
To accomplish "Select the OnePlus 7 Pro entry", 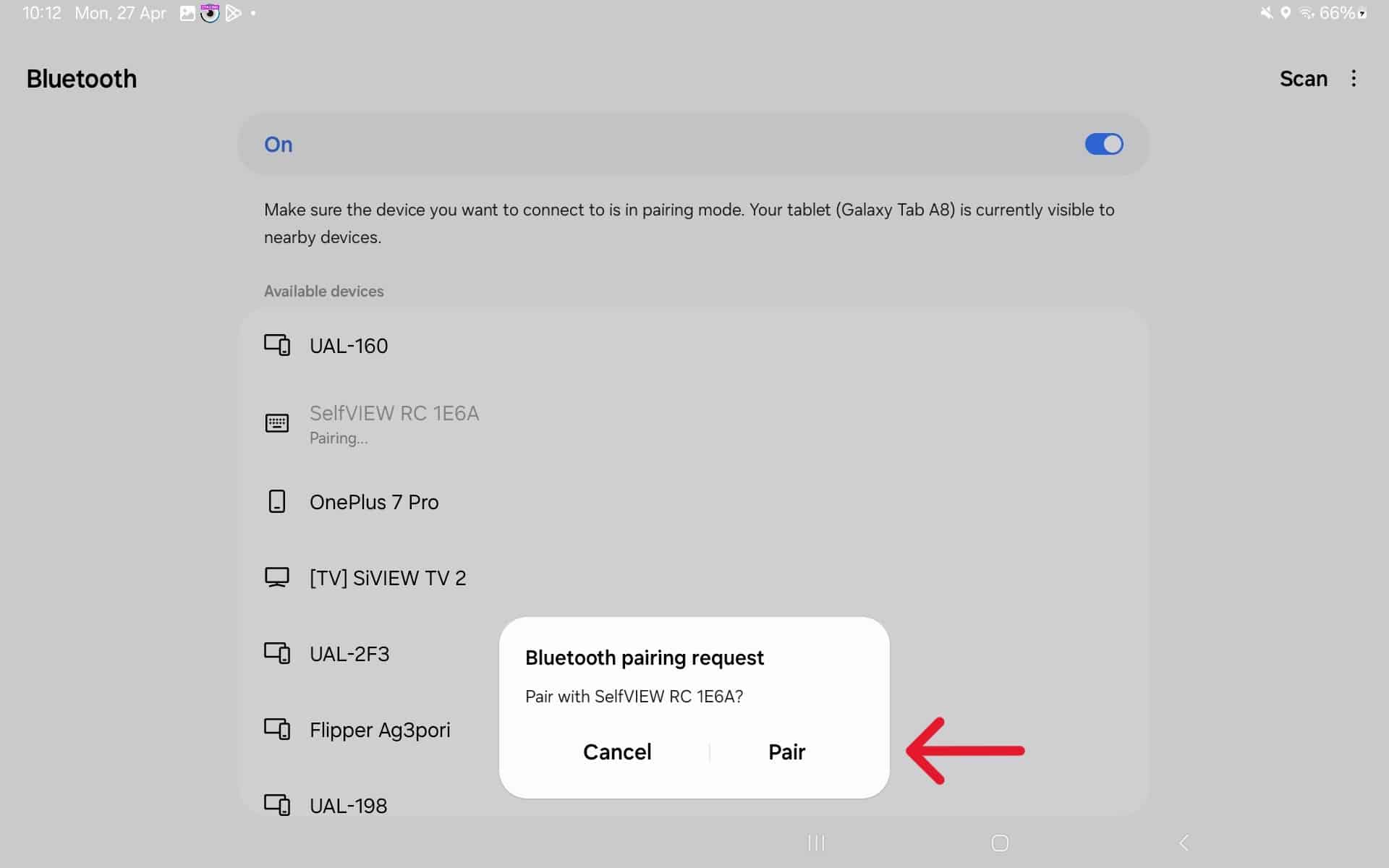I will point(374,502).
